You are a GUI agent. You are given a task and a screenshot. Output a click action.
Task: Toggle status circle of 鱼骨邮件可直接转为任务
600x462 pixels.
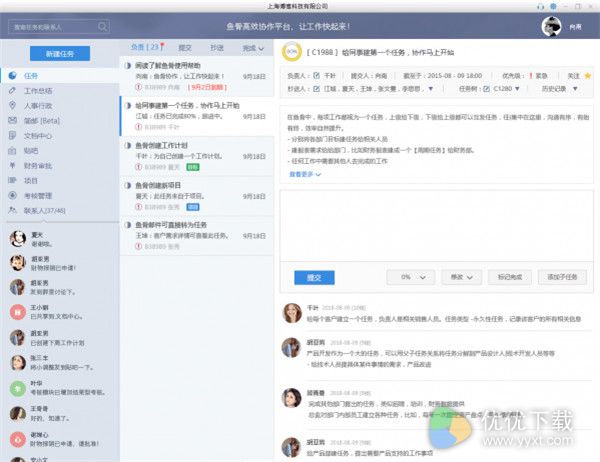(128, 225)
